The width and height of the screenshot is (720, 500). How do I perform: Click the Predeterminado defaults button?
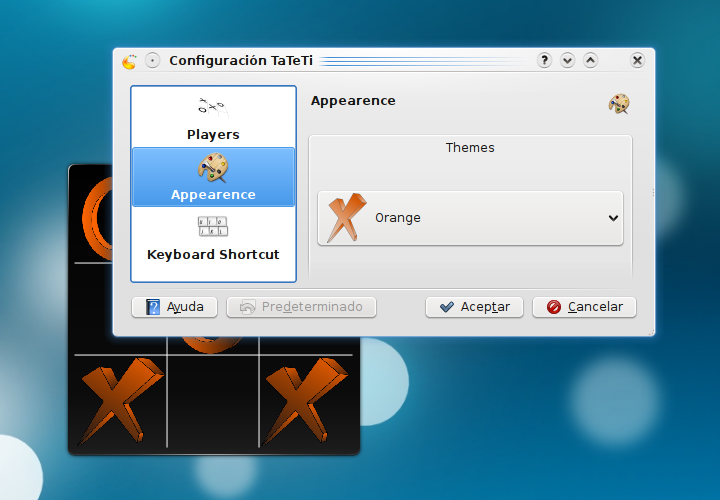[x=301, y=307]
